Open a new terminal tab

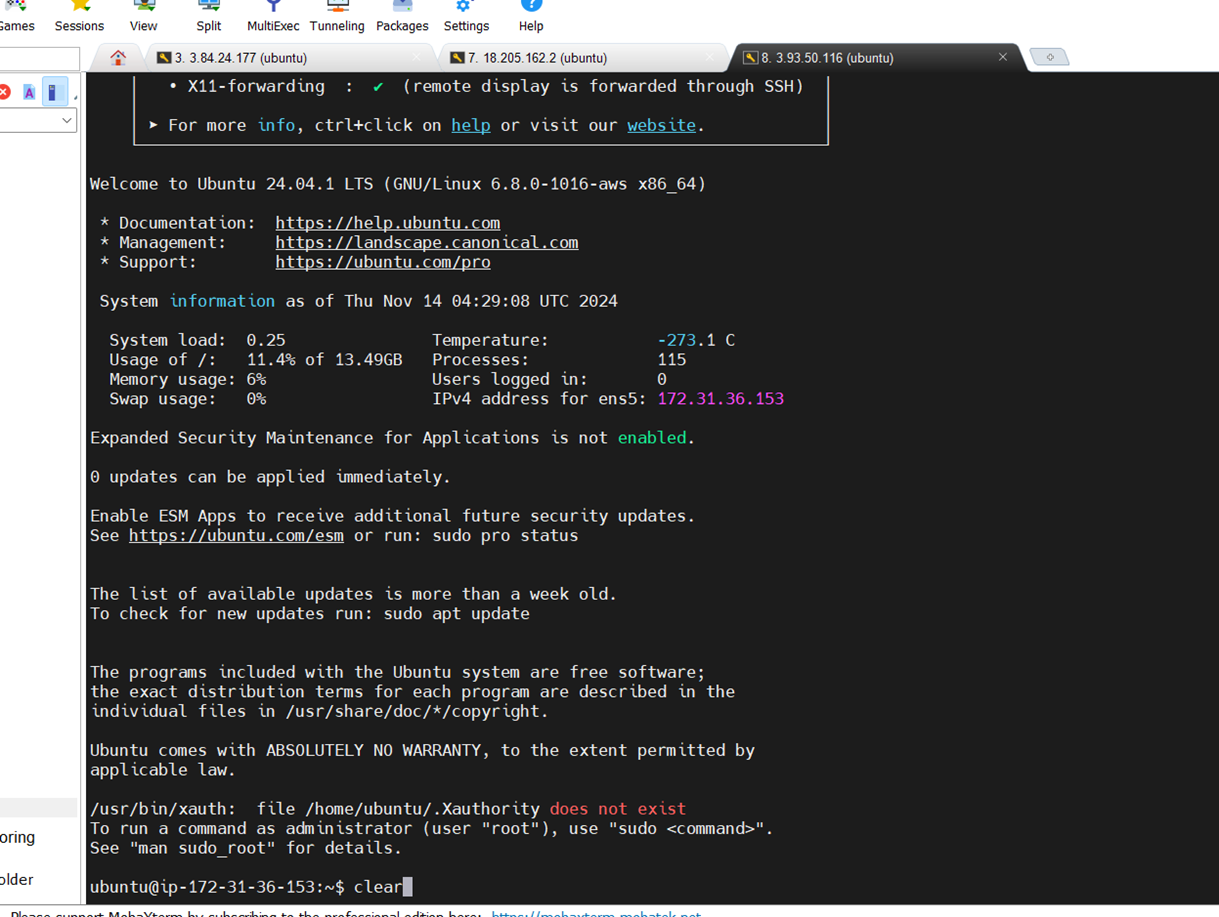pyautogui.click(x=1049, y=57)
